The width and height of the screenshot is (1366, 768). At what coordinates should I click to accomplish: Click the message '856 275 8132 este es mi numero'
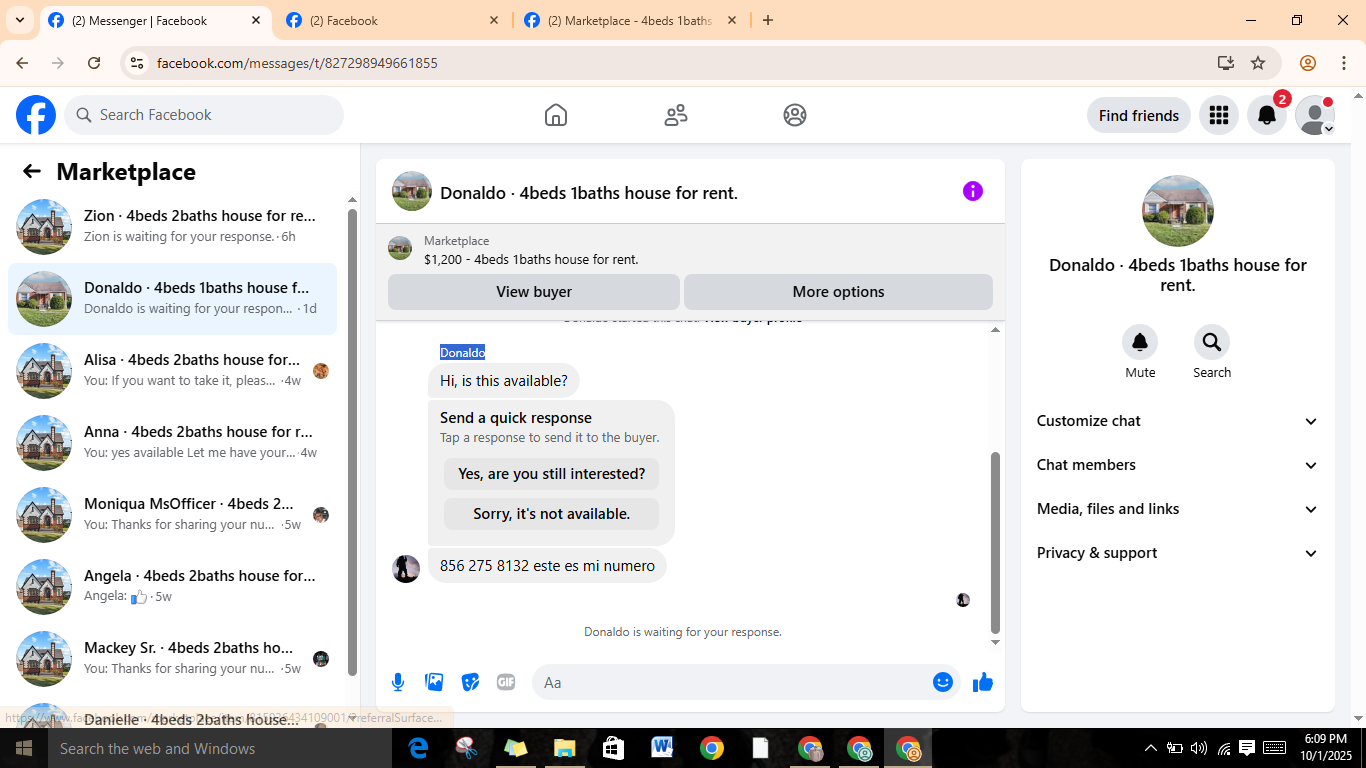(547, 566)
